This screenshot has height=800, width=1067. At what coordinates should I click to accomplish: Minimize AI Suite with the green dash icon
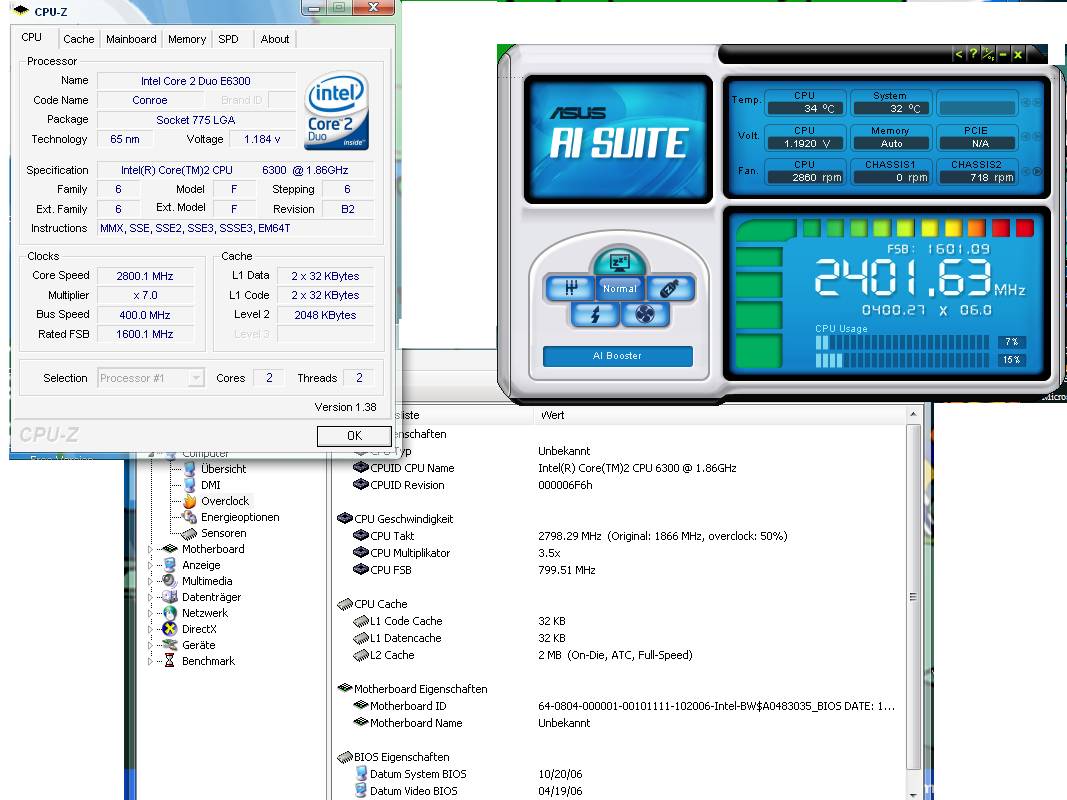(x=1003, y=54)
